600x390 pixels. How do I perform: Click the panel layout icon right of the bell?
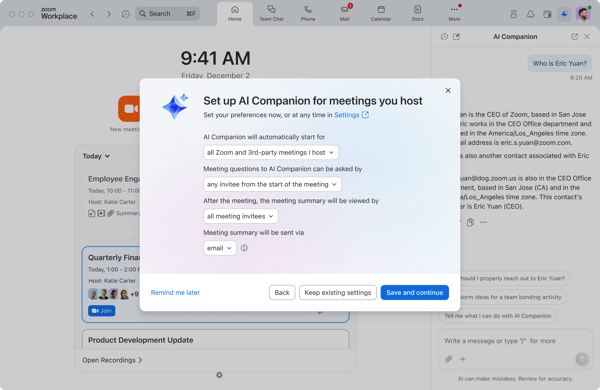pyautogui.click(x=547, y=14)
